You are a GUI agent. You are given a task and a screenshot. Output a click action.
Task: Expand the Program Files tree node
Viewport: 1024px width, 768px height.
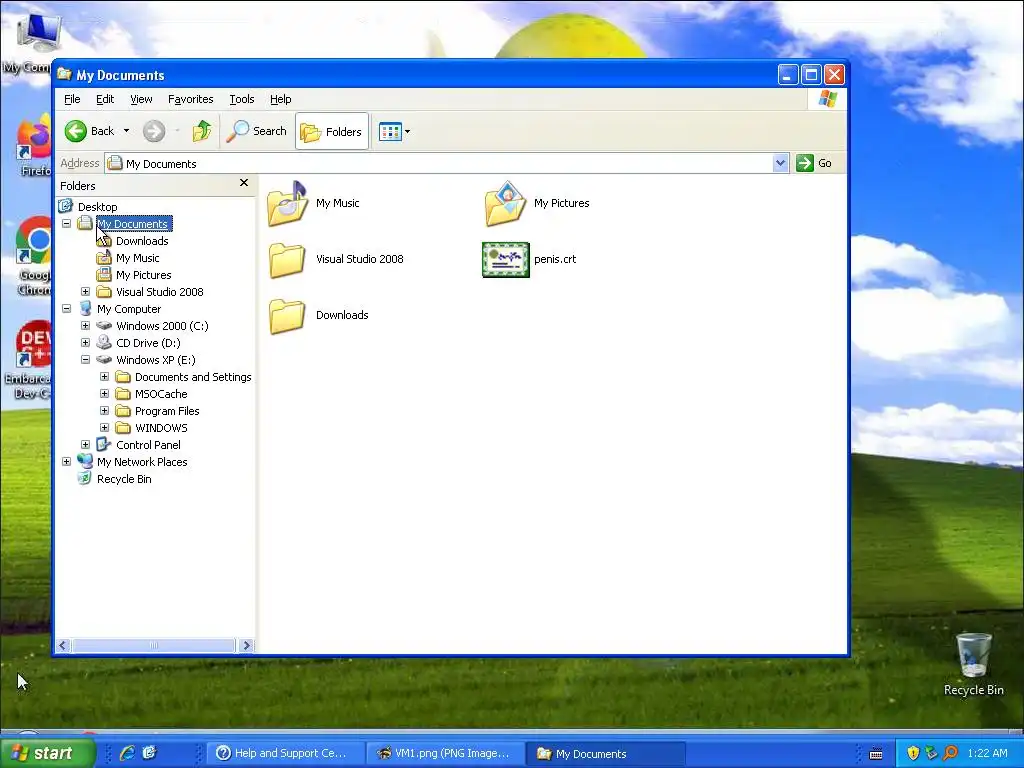(104, 410)
